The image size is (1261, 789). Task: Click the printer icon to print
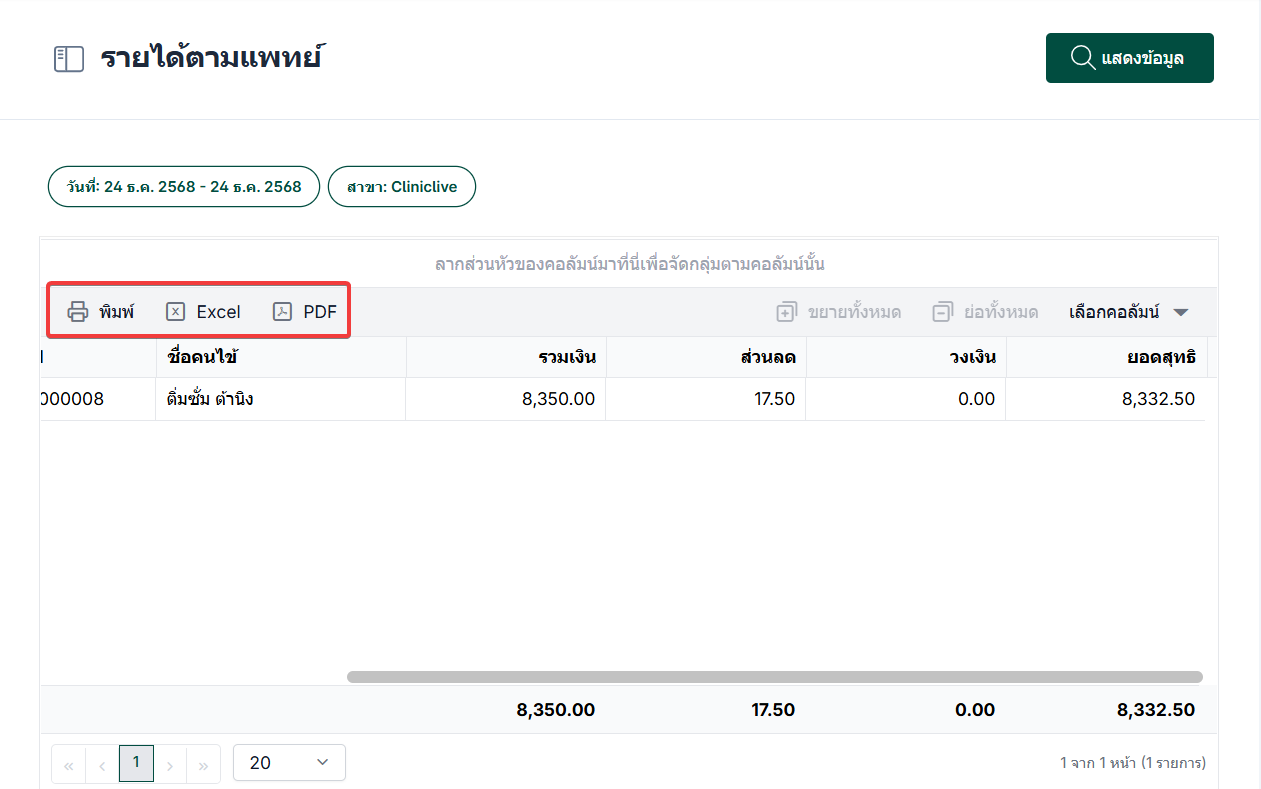pos(78,311)
